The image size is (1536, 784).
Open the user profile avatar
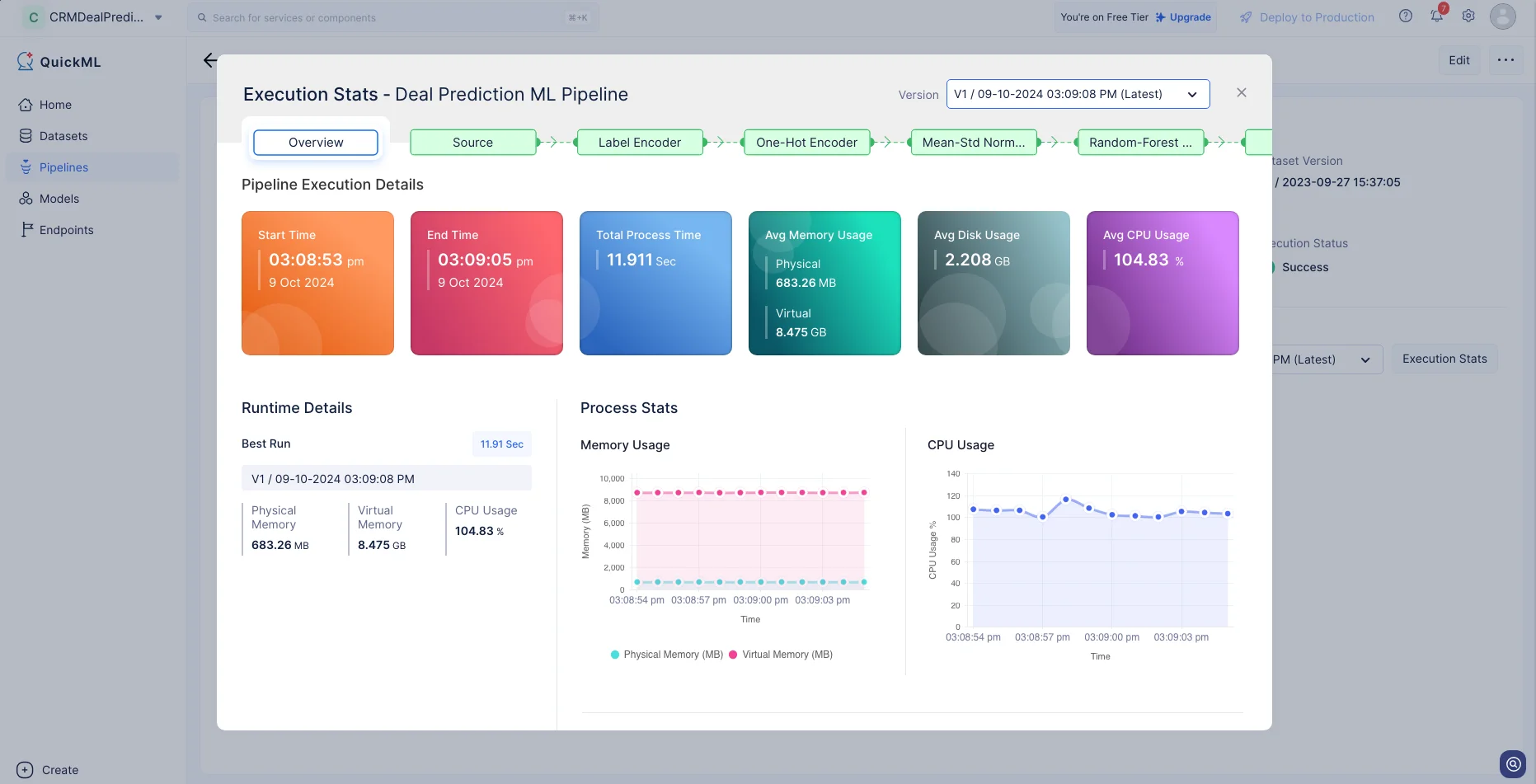point(1503,16)
